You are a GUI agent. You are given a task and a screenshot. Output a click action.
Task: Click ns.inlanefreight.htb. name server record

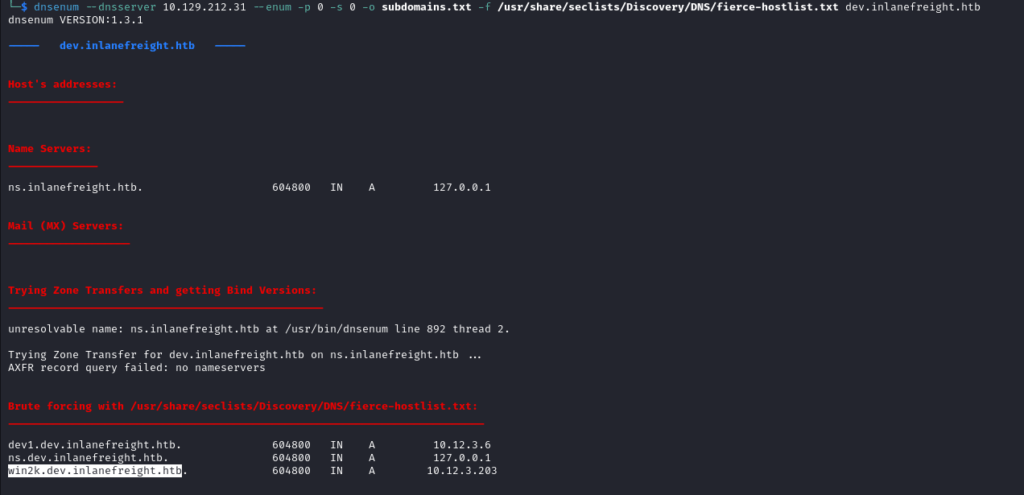point(75,187)
